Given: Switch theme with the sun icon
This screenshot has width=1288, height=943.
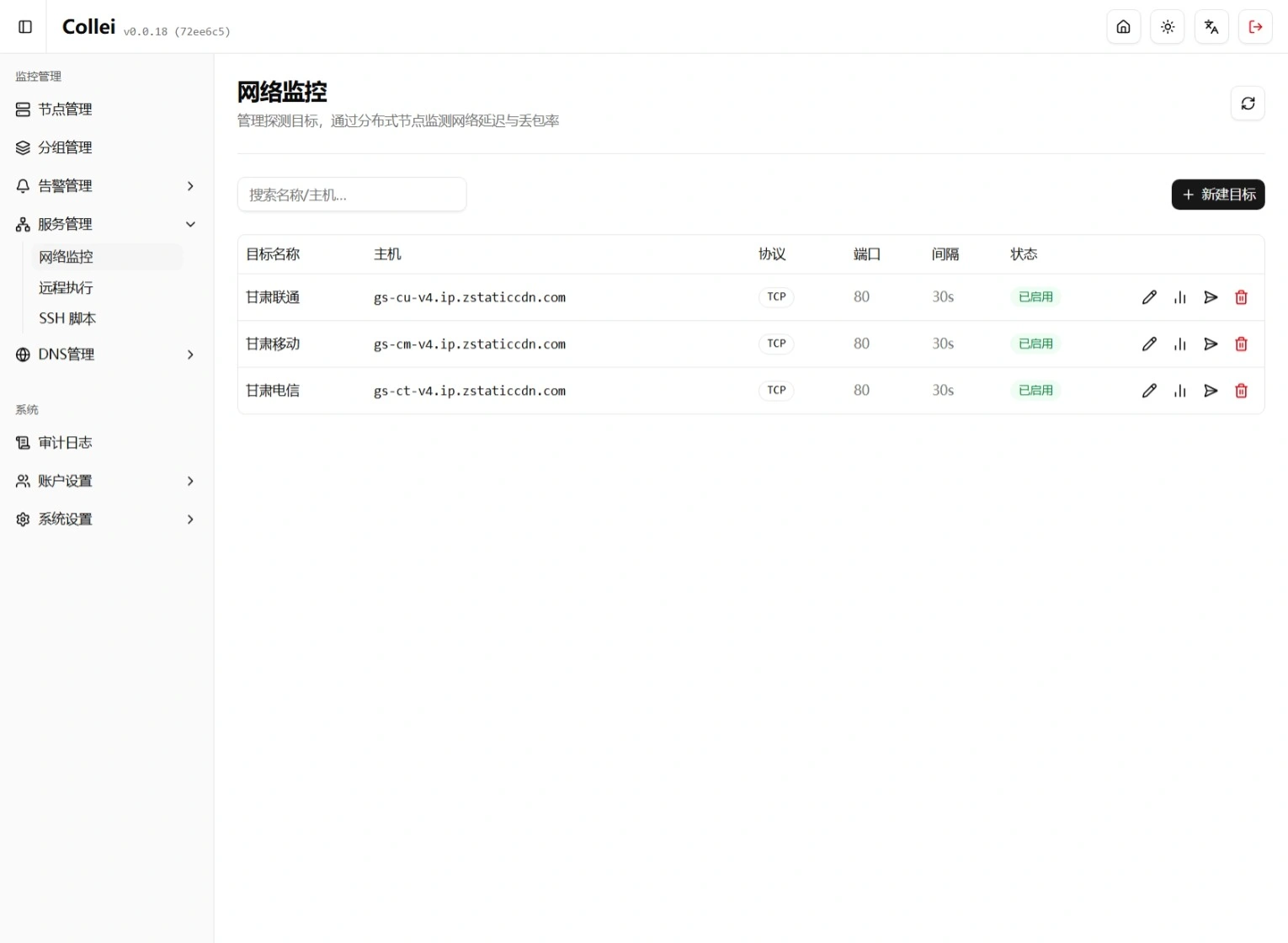Looking at the screenshot, I should pos(1167,27).
